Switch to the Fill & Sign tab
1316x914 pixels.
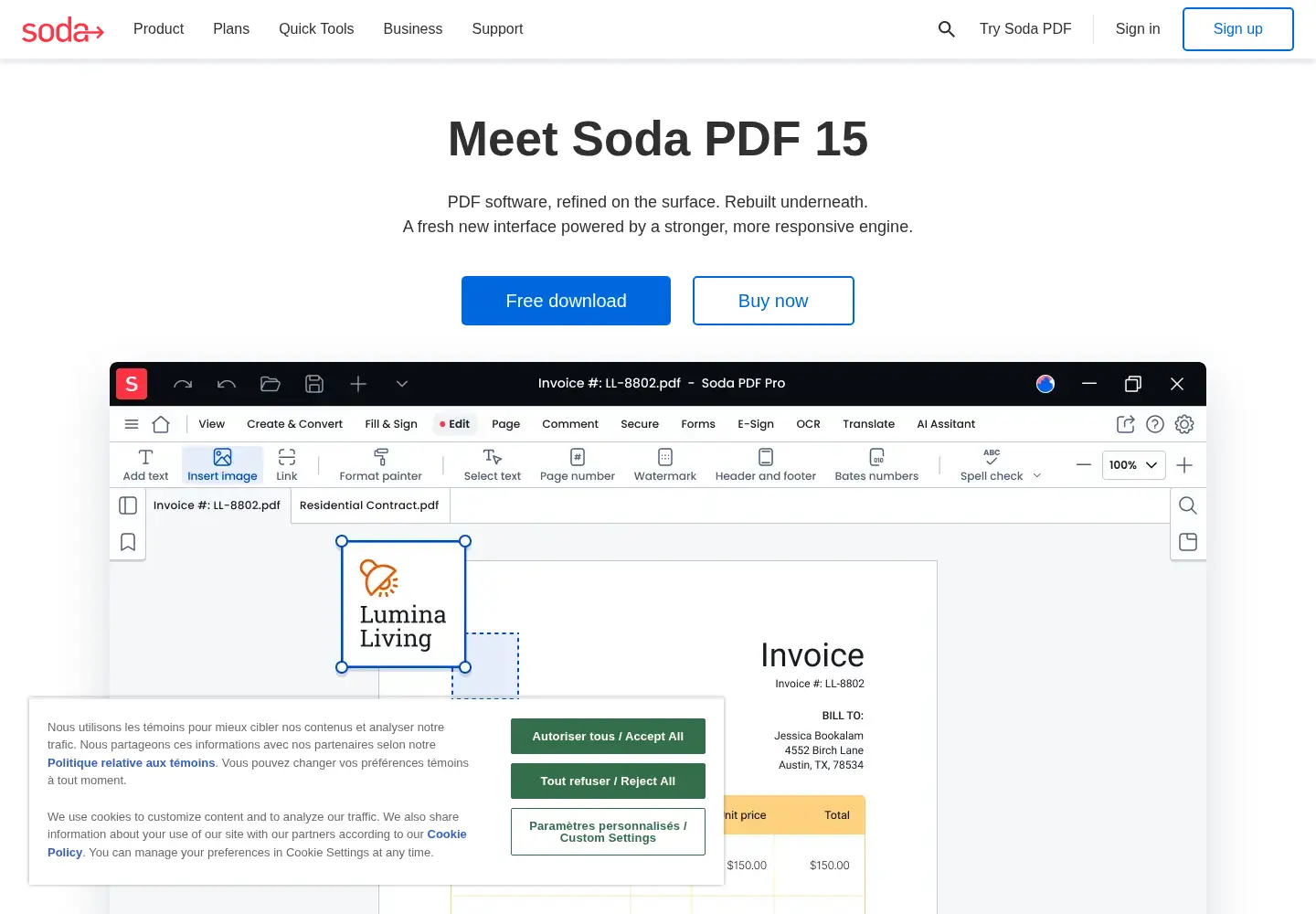(391, 424)
